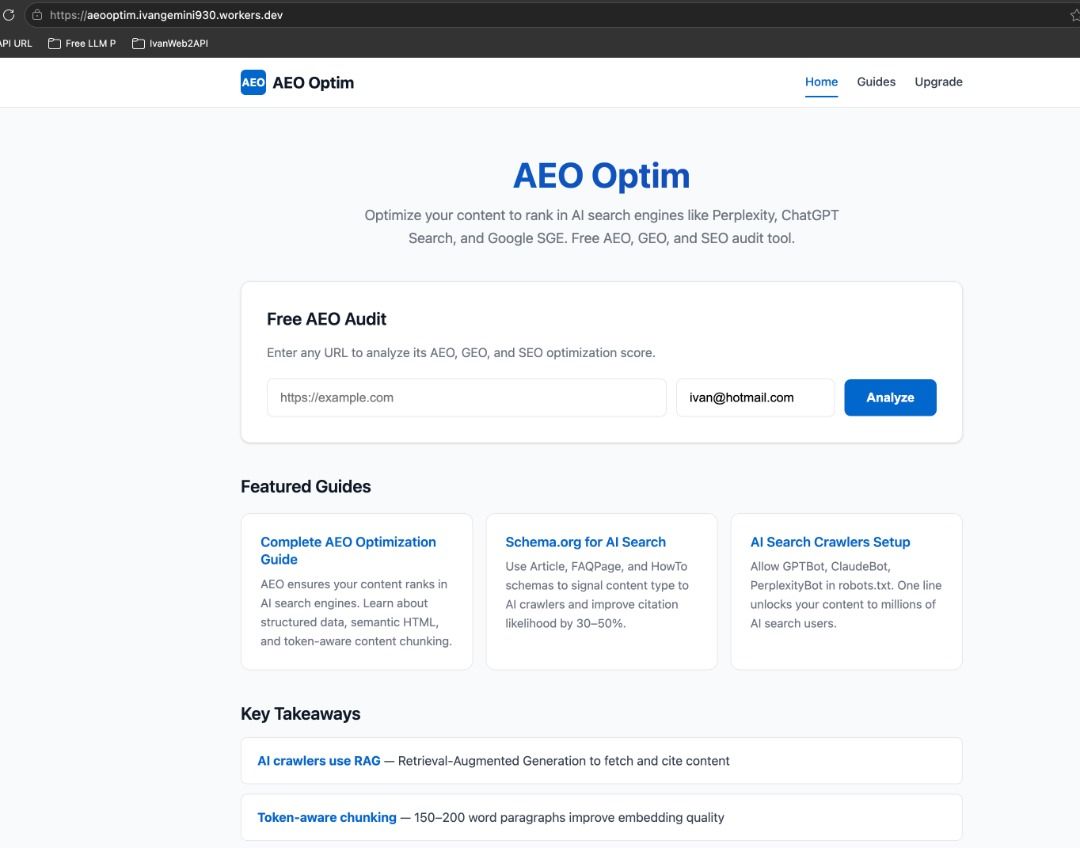1080x848 pixels.
Task: Open the Free LLM P bookmark folder
Action: [x=82, y=43]
